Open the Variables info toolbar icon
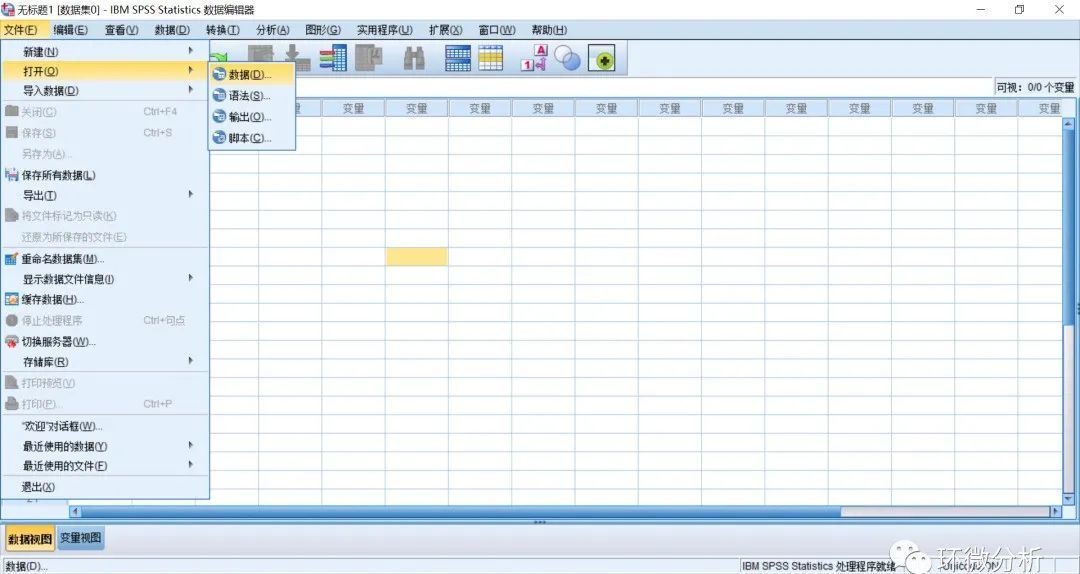Screen dimensions: 1080x574 tap(333, 58)
